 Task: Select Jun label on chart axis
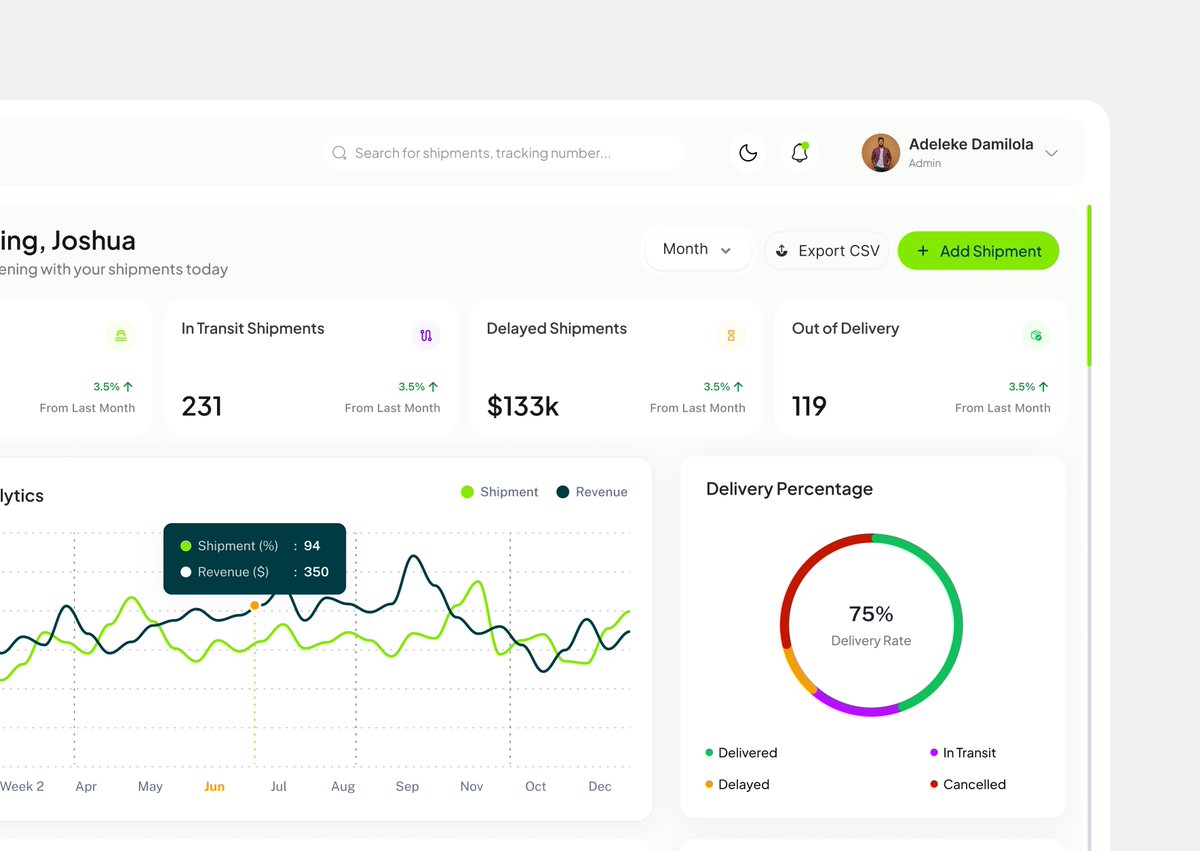click(214, 787)
